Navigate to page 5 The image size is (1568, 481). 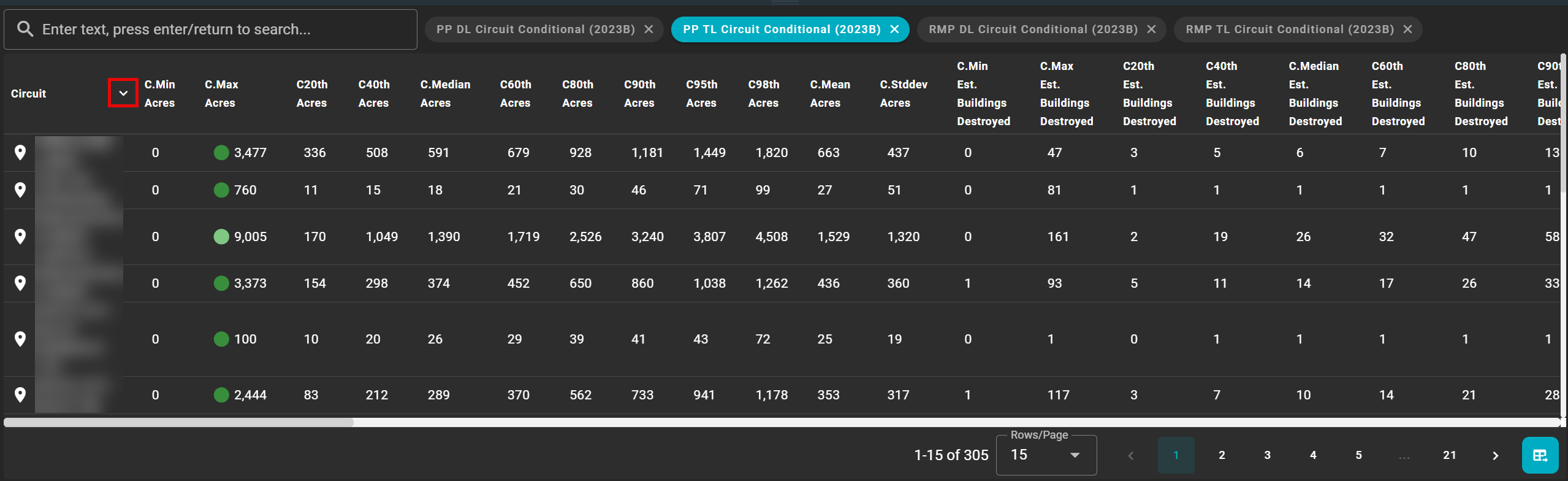[x=1358, y=455]
